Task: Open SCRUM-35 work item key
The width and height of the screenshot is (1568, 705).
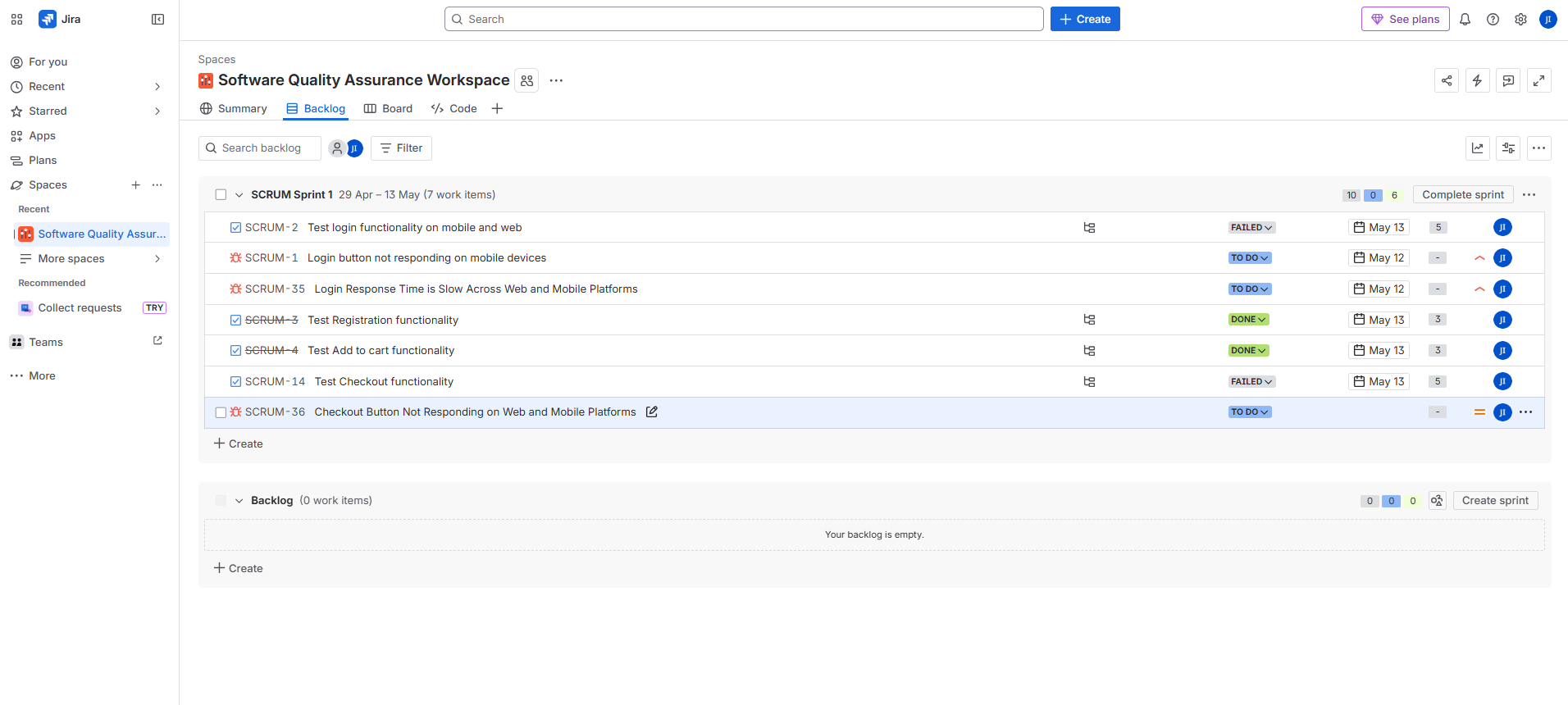Action: (275, 289)
